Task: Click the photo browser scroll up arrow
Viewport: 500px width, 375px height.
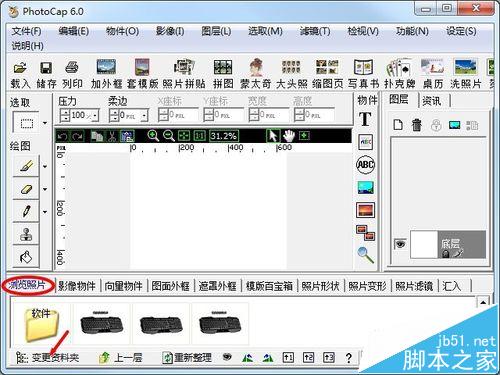Action: pos(483,302)
